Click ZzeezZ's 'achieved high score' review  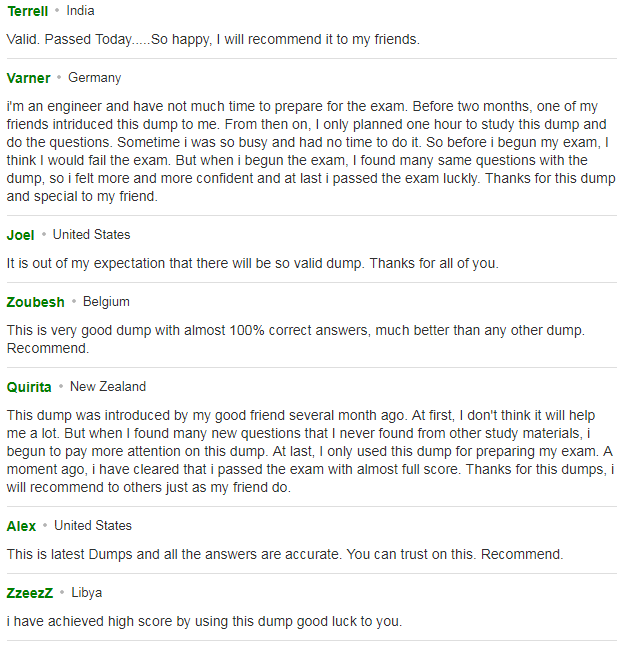pyautogui.click(x=204, y=621)
